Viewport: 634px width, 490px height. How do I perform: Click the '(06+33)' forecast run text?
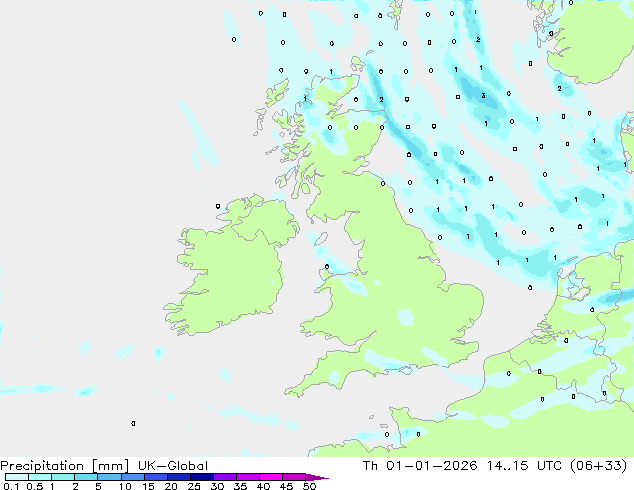tap(598, 466)
